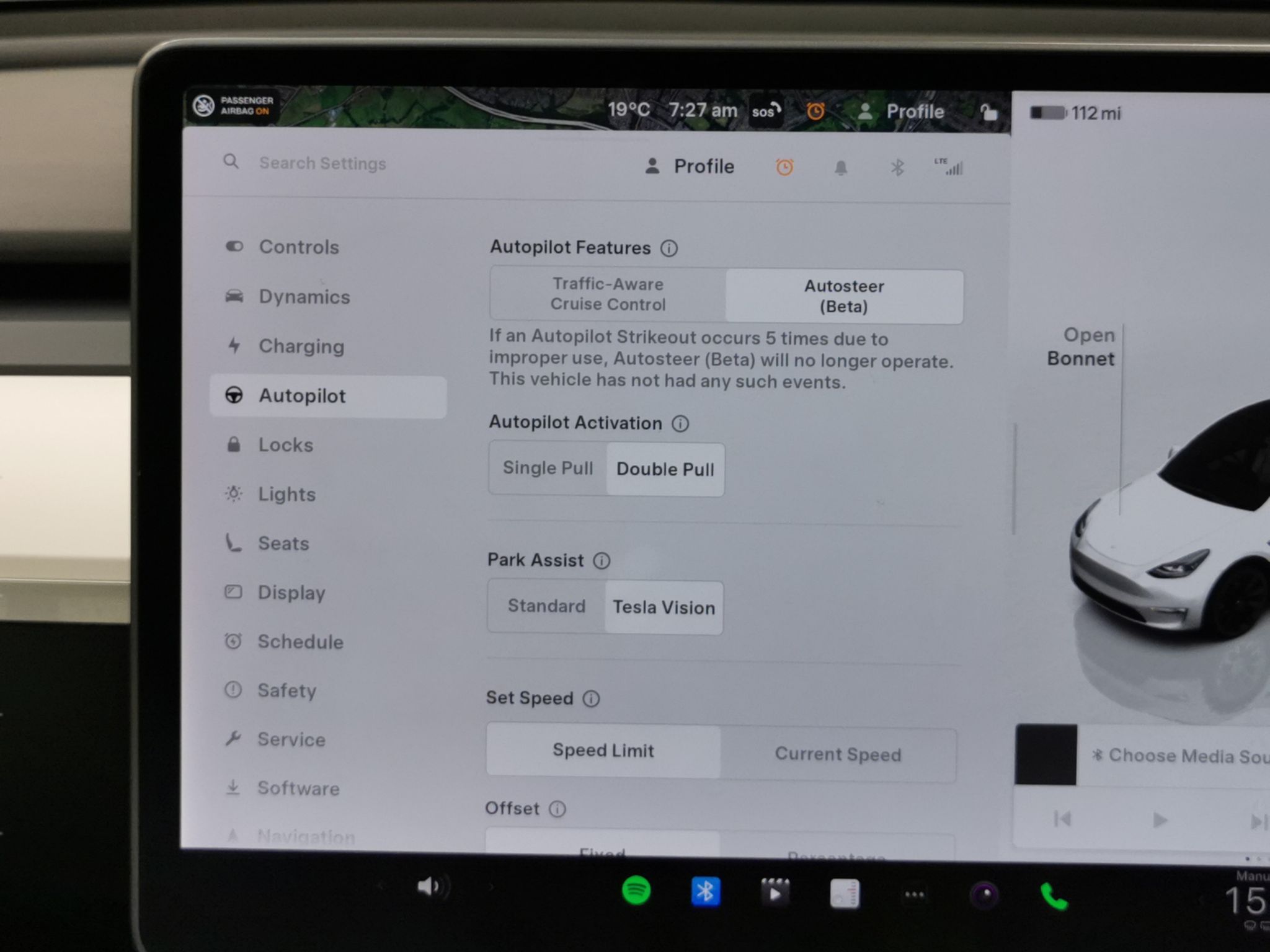The height and width of the screenshot is (952, 1270).
Task: Open the dashcam camera app icon
Action: coord(984,895)
